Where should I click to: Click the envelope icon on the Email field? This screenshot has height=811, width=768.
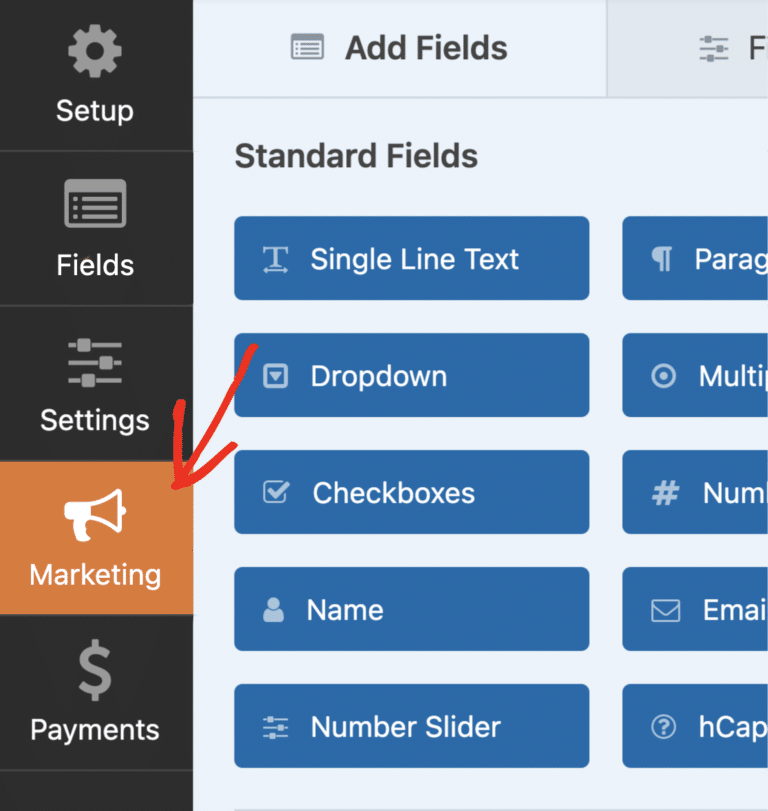pos(665,609)
